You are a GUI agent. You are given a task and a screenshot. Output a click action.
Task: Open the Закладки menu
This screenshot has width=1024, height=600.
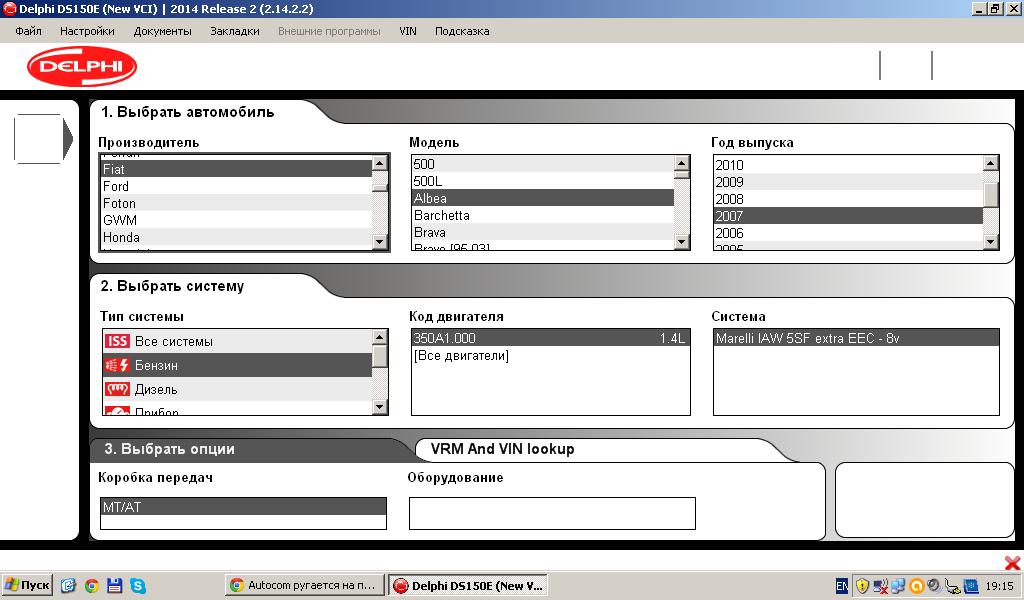coord(234,31)
